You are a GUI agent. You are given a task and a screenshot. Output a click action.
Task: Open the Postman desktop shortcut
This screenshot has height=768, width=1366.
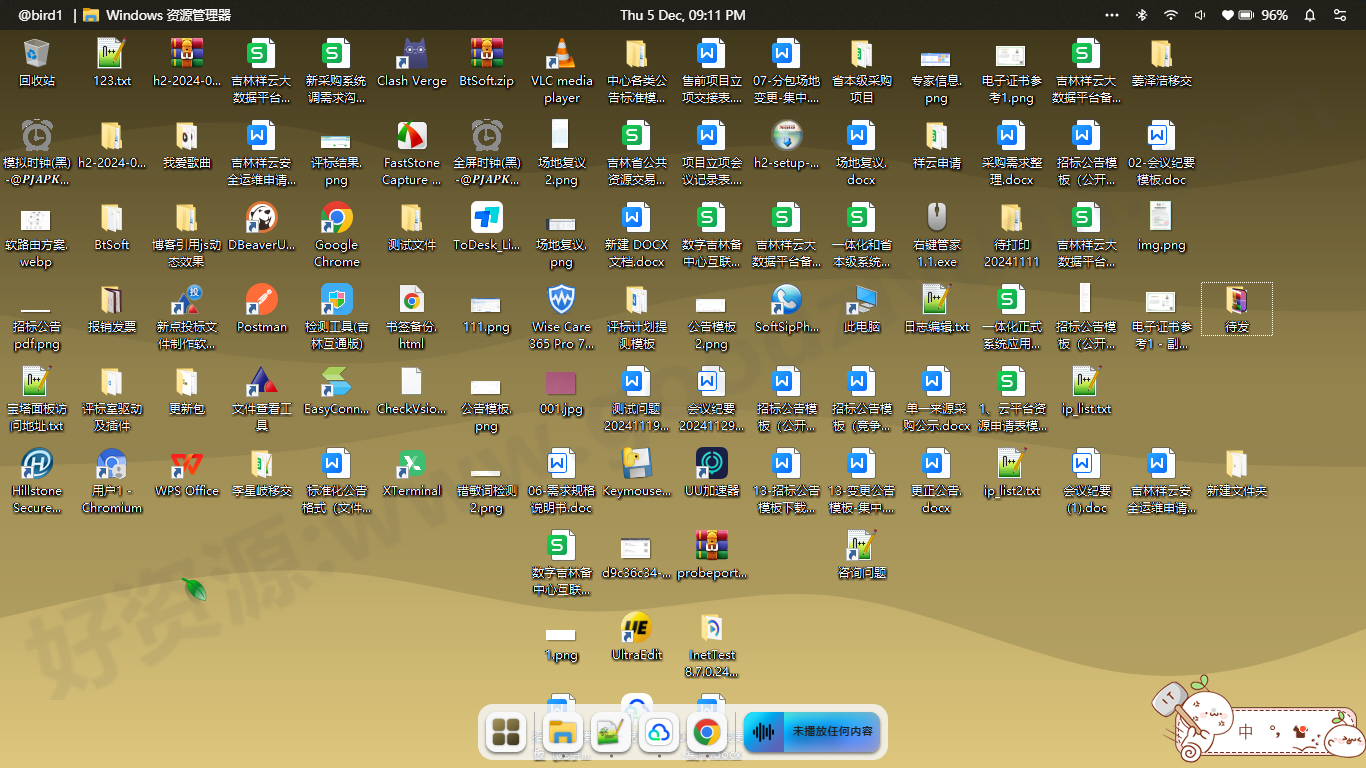coord(261,300)
